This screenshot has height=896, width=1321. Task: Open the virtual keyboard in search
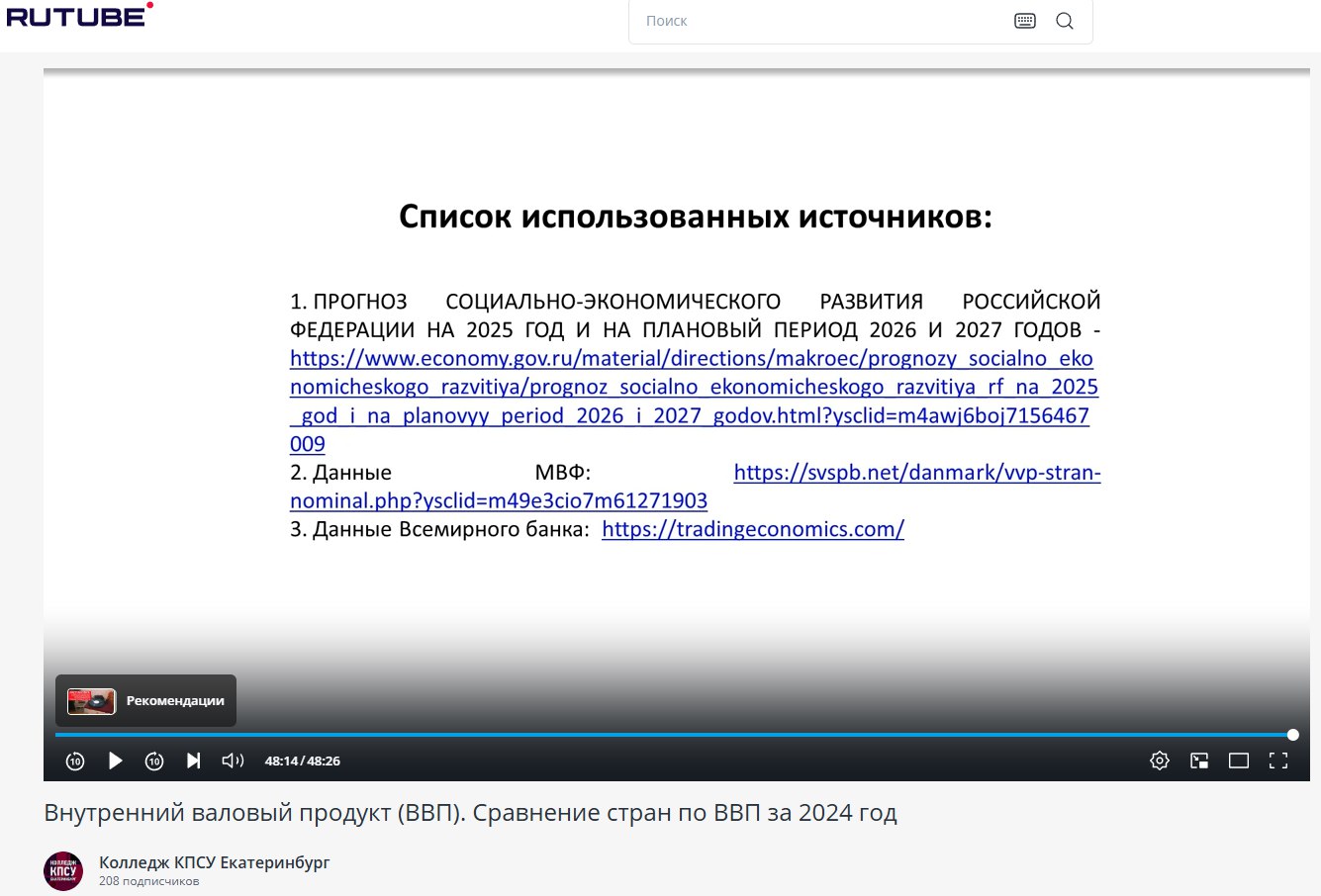pos(1025,21)
